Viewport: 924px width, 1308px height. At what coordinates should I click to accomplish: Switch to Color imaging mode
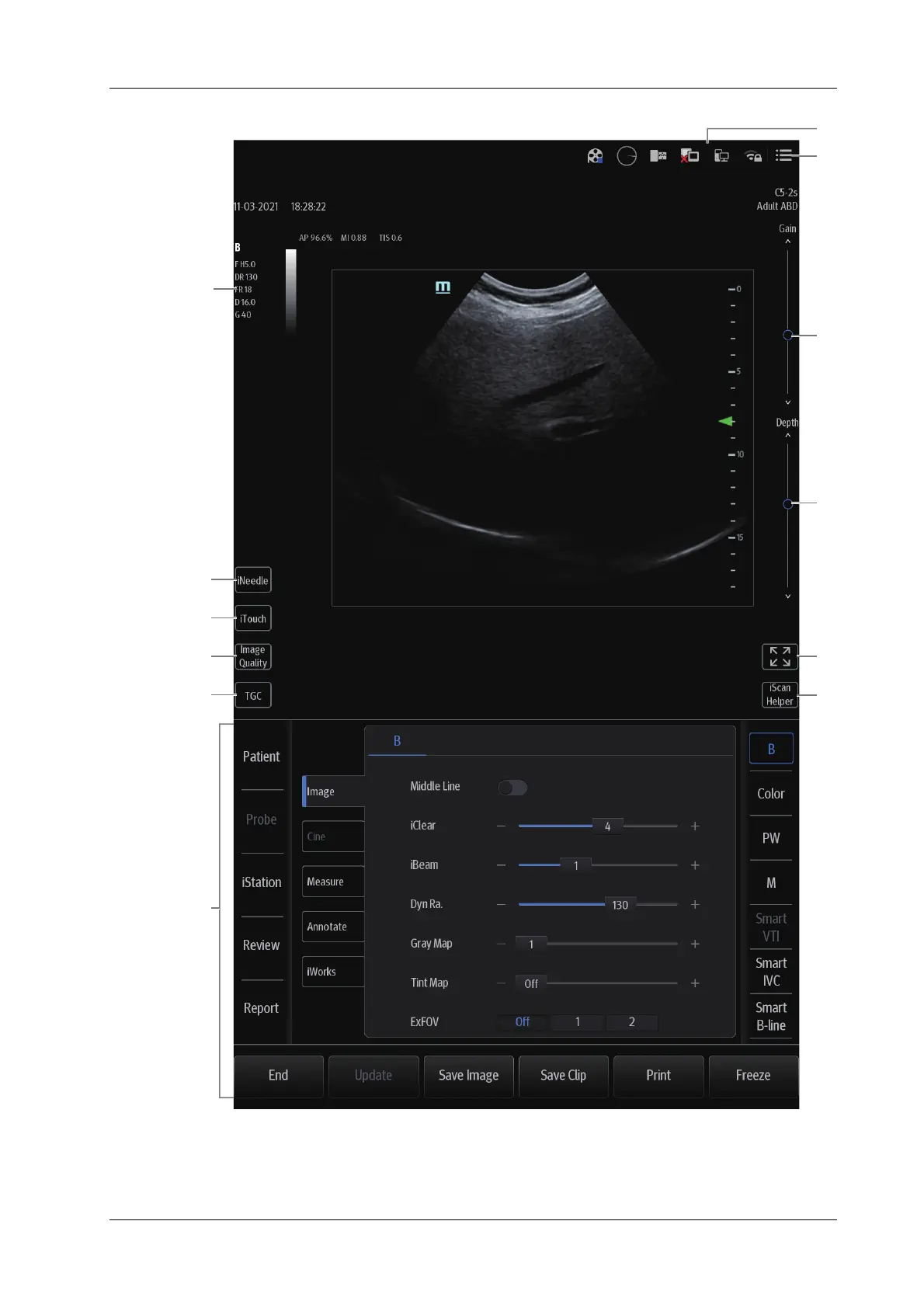[771, 794]
